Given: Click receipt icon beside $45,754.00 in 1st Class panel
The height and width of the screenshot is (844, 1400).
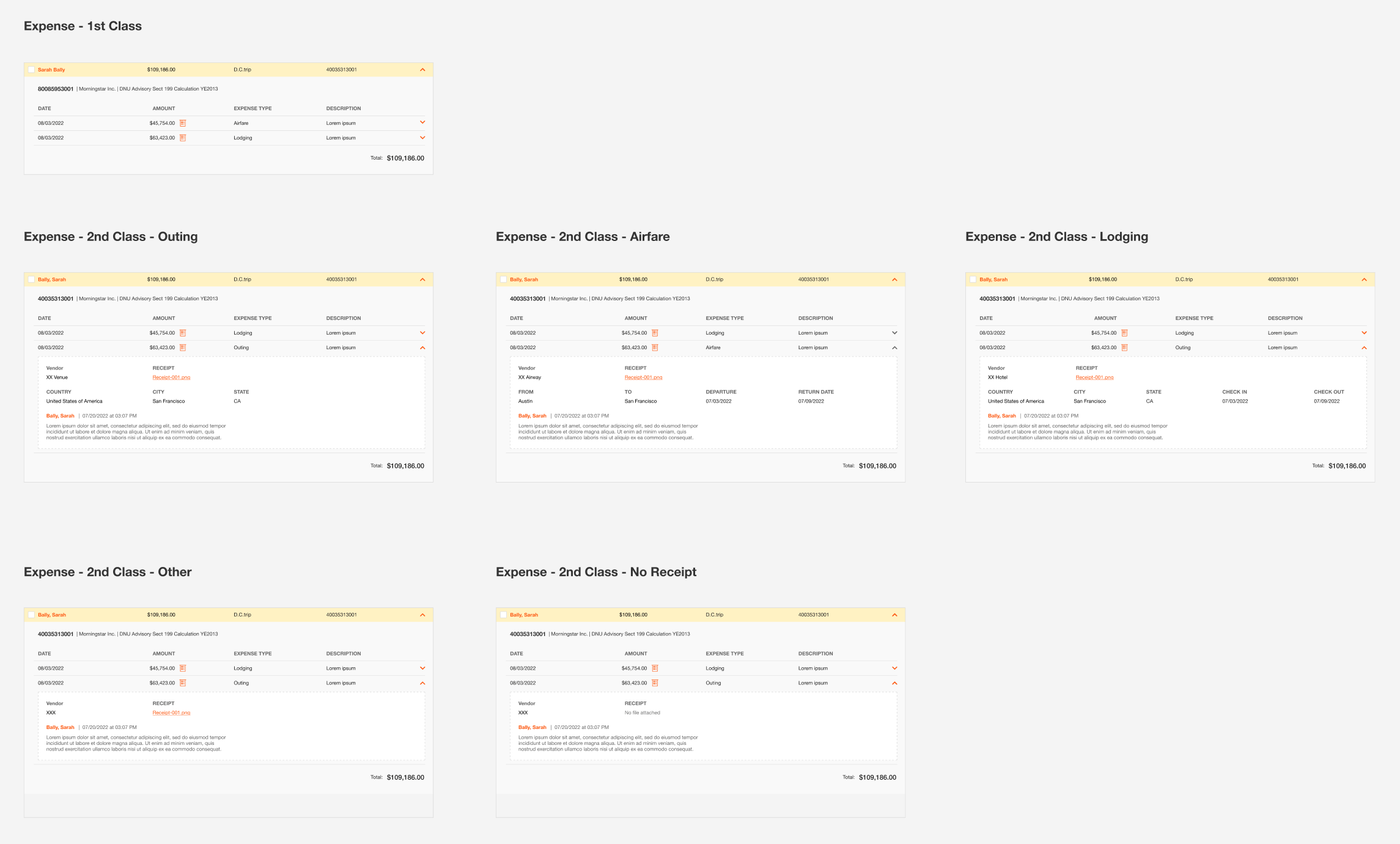Looking at the screenshot, I should click(182, 123).
